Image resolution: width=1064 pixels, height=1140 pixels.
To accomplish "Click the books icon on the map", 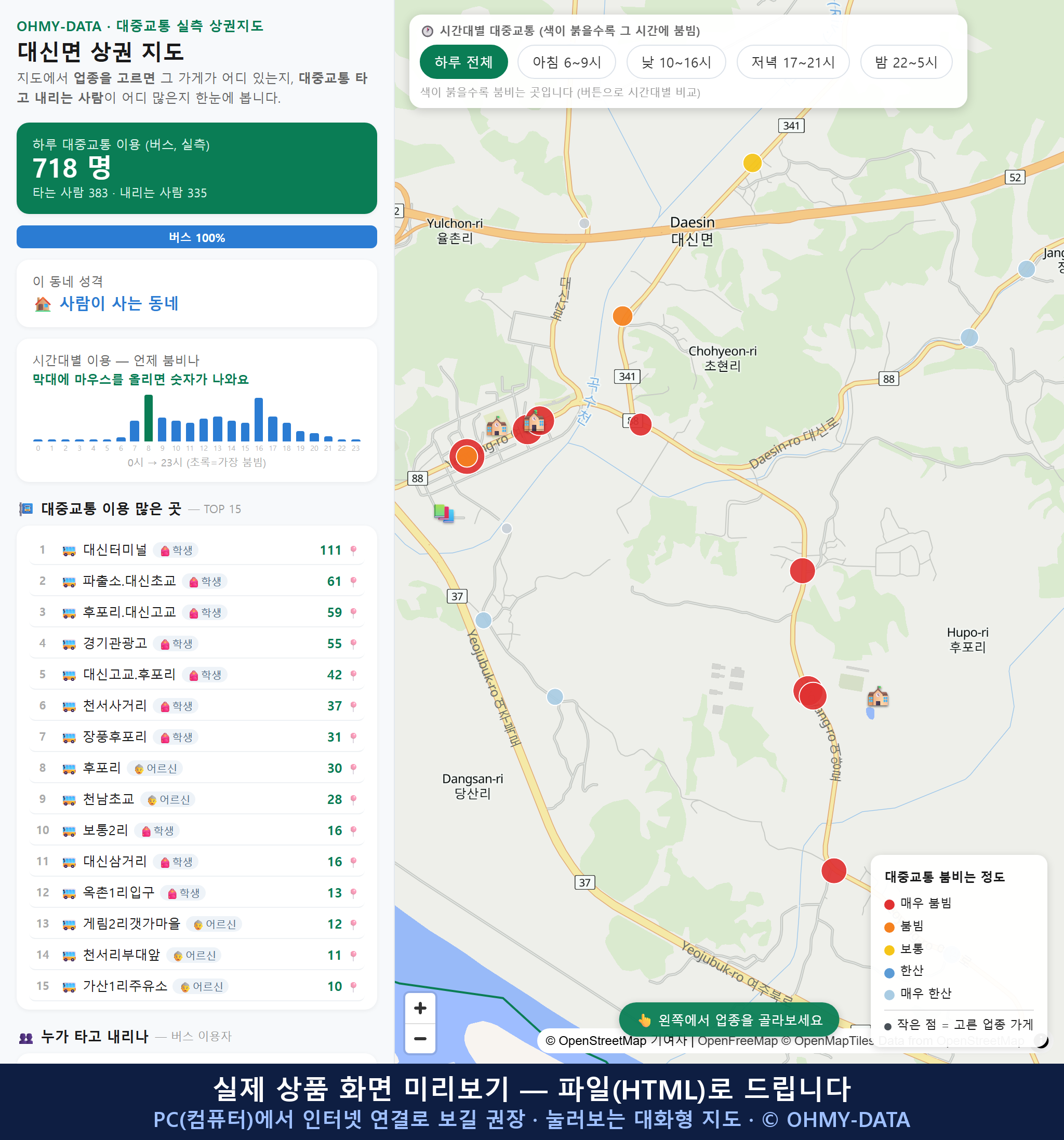I will tap(444, 513).
